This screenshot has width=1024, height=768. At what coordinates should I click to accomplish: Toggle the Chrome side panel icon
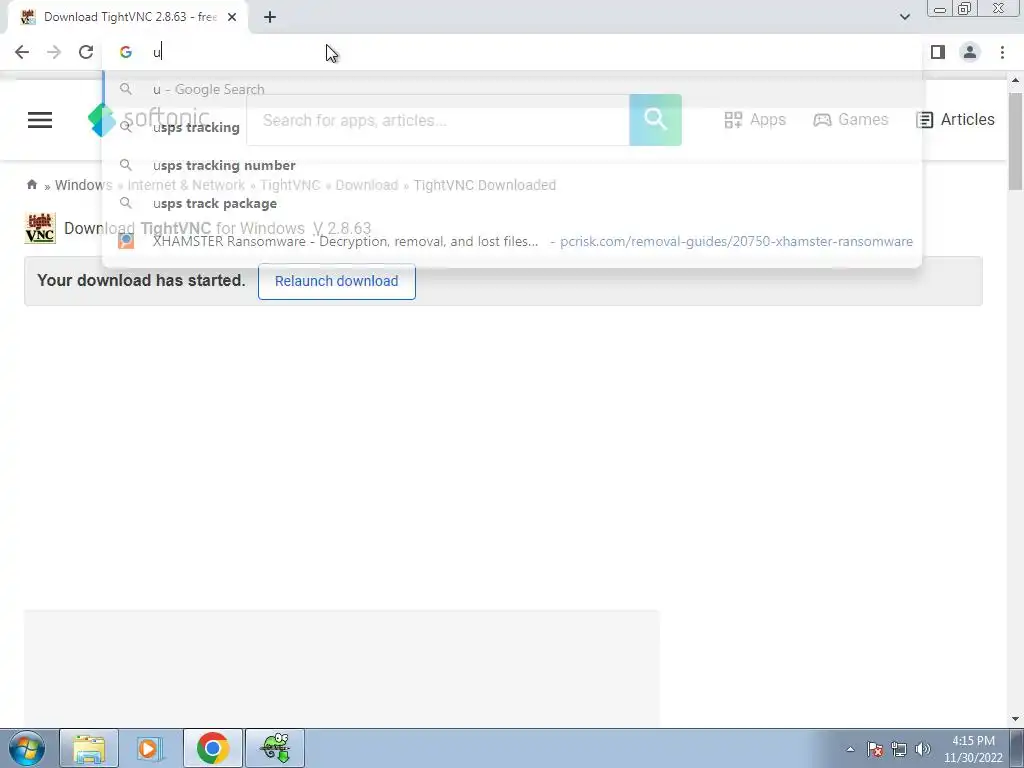(938, 52)
